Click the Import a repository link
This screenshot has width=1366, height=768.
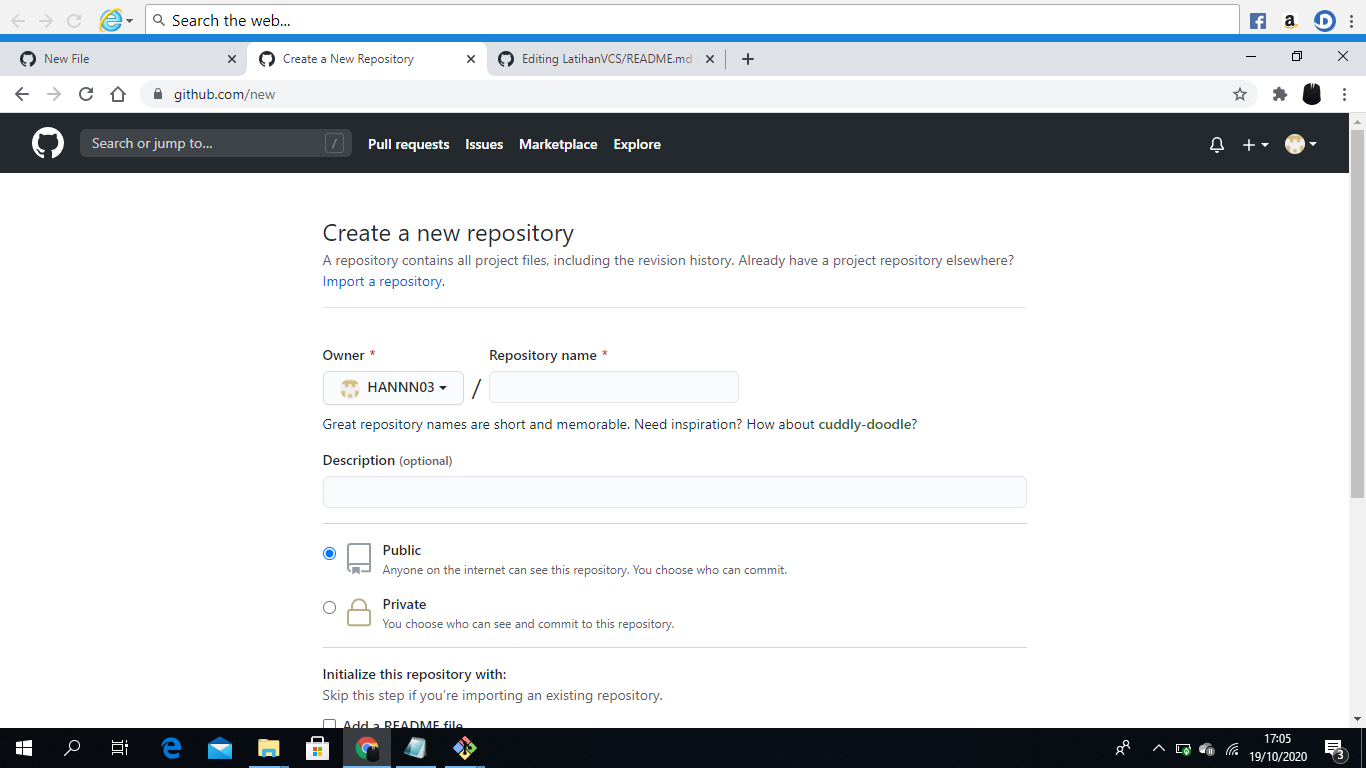(x=381, y=281)
